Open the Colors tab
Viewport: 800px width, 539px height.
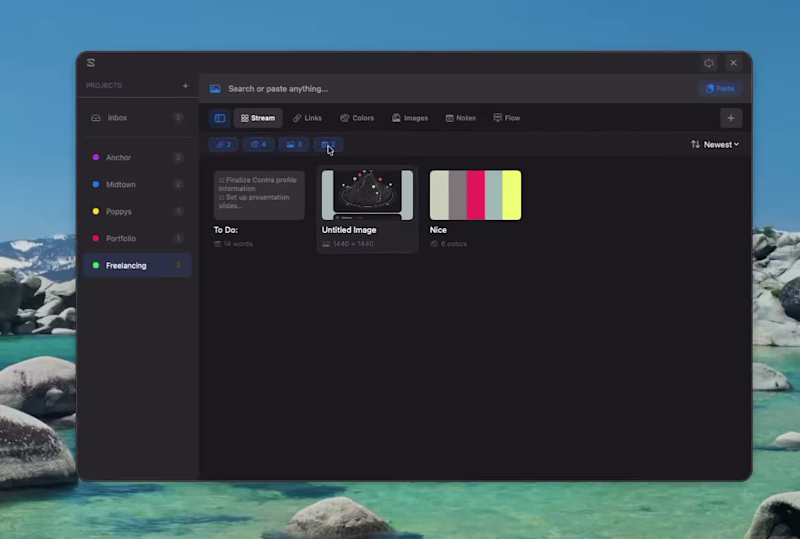[x=357, y=118]
